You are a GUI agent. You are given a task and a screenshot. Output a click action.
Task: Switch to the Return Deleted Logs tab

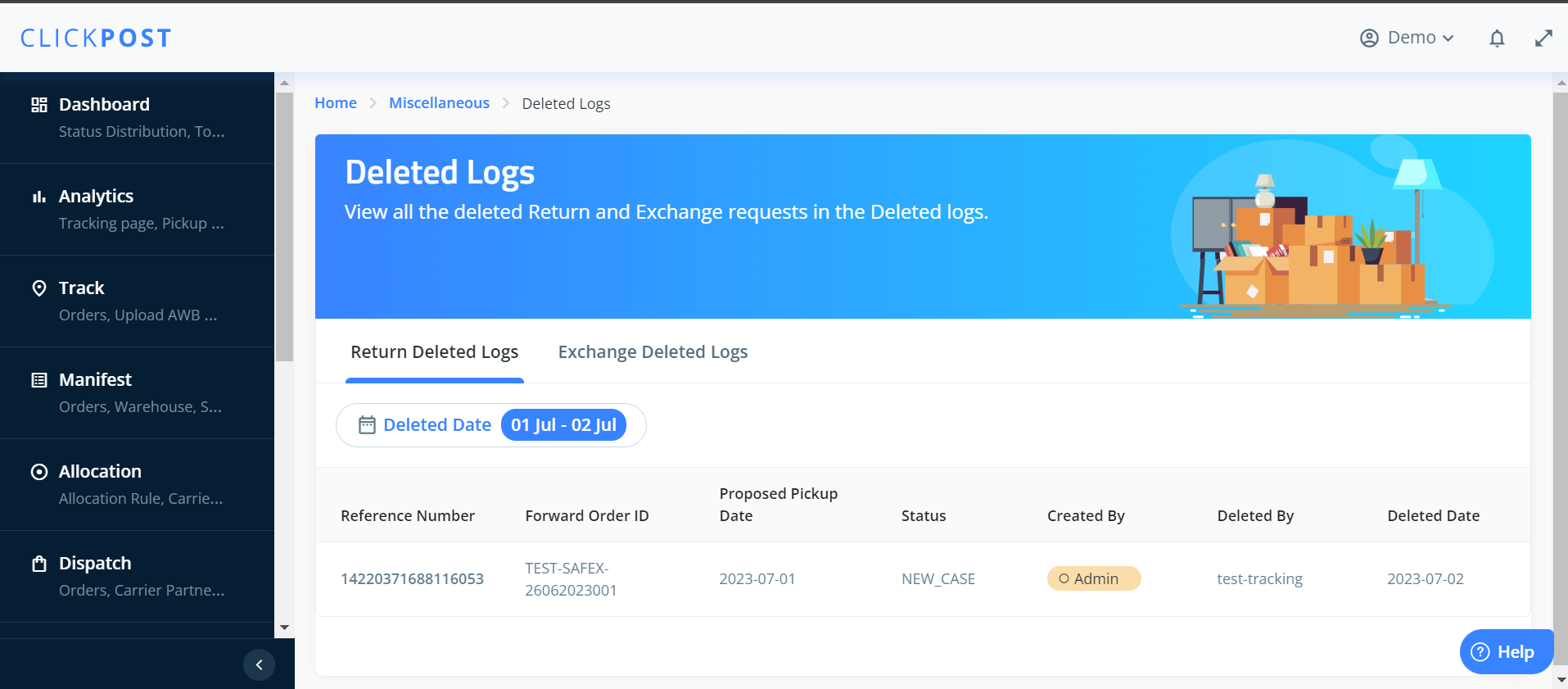tap(435, 352)
